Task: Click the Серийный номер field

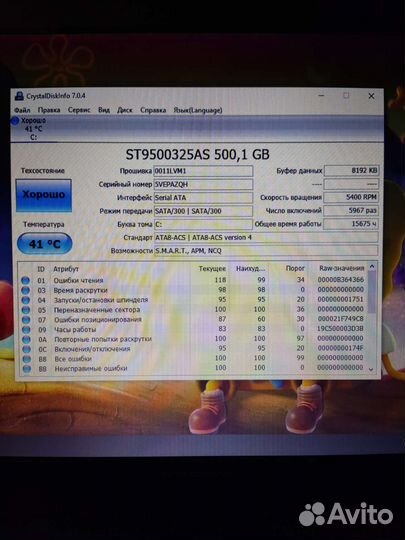Action: point(203,184)
